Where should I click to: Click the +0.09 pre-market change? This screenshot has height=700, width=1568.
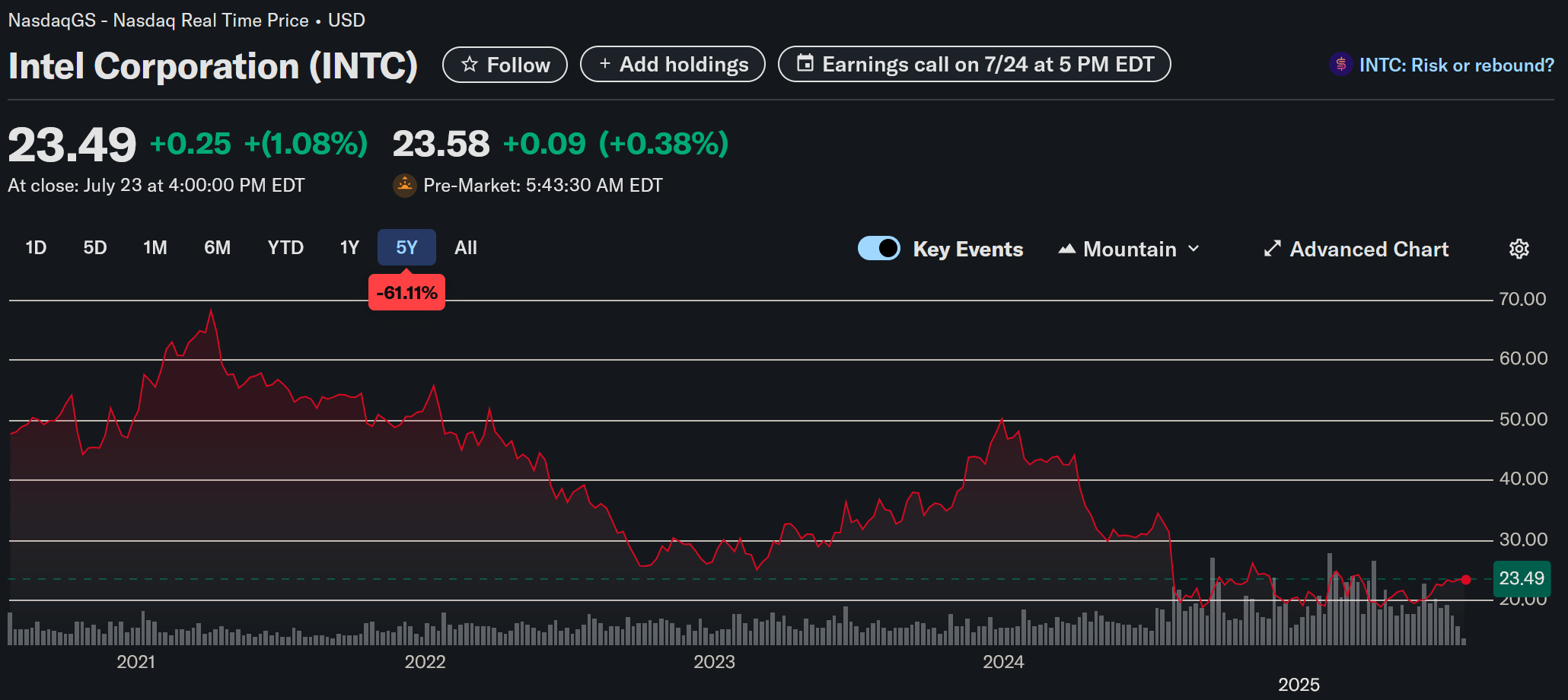[x=544, y=144]
